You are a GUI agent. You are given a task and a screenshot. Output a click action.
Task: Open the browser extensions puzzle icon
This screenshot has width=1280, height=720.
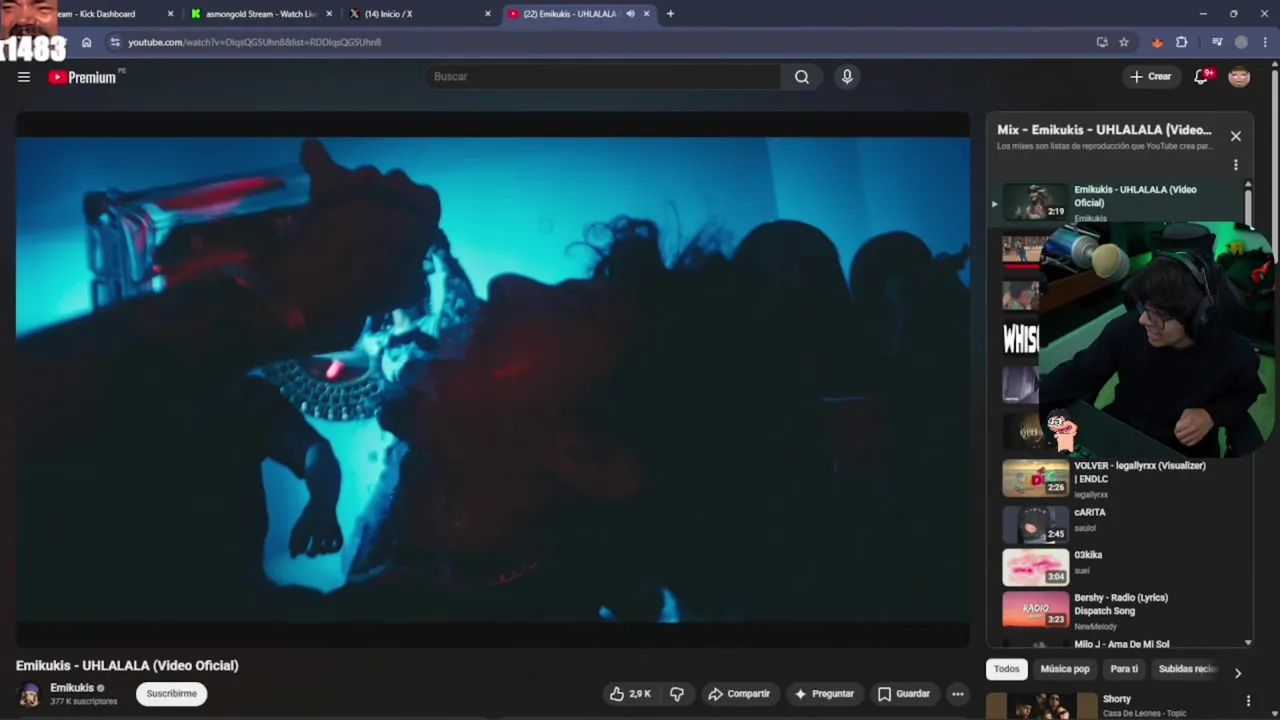[1182, 42]
